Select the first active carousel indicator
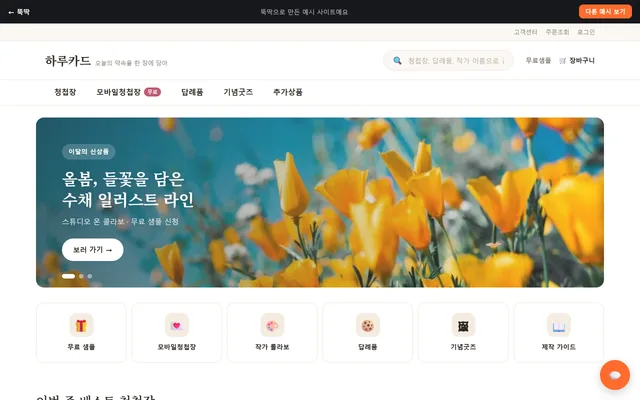Viewport: 640px width, 400px height. pos(69,276)
